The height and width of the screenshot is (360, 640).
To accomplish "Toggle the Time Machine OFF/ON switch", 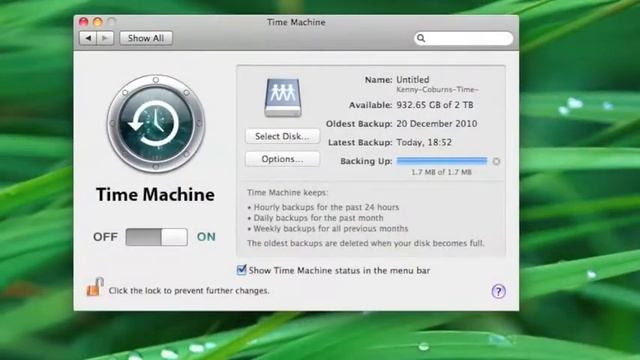I will pyautogui.click(x=157, y=237).
